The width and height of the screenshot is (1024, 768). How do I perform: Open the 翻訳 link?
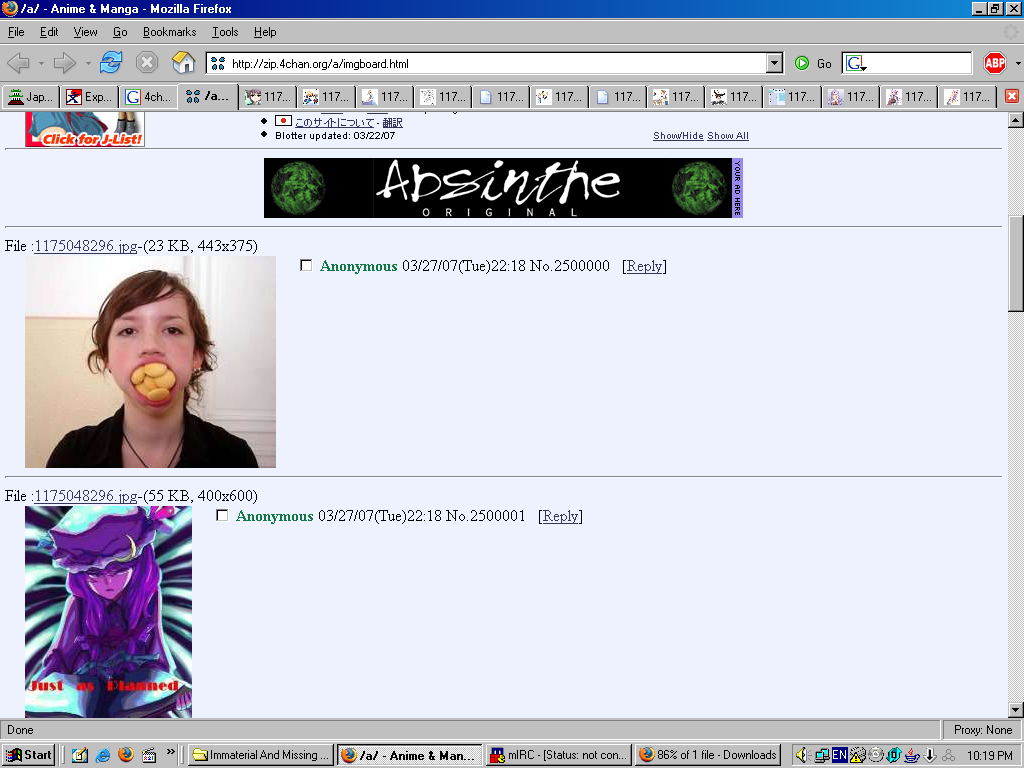click(x=392, y=122)
